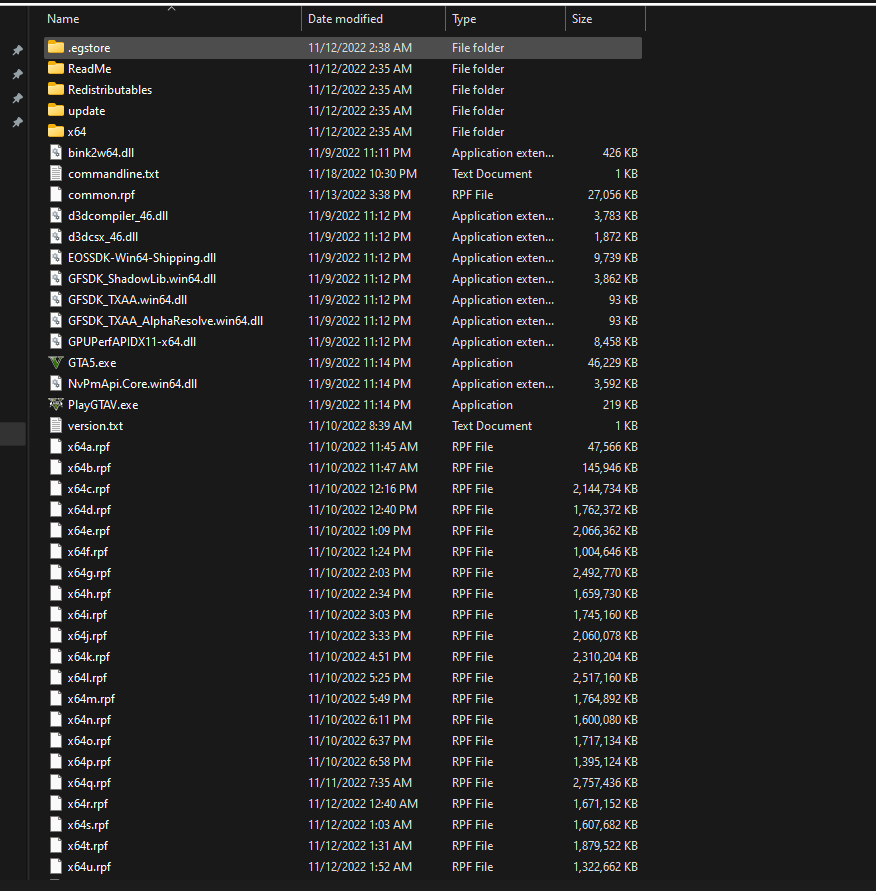Image resolution: width=876 pixels, height=891 pixels.
Task: Sort files by the Type column
Action: [x=472, y=18]
